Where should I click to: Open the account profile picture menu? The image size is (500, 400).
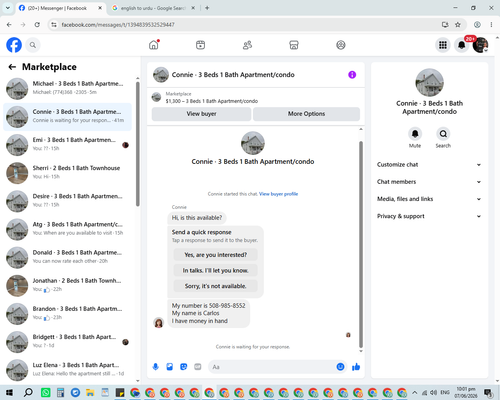[x=480, y=45]
